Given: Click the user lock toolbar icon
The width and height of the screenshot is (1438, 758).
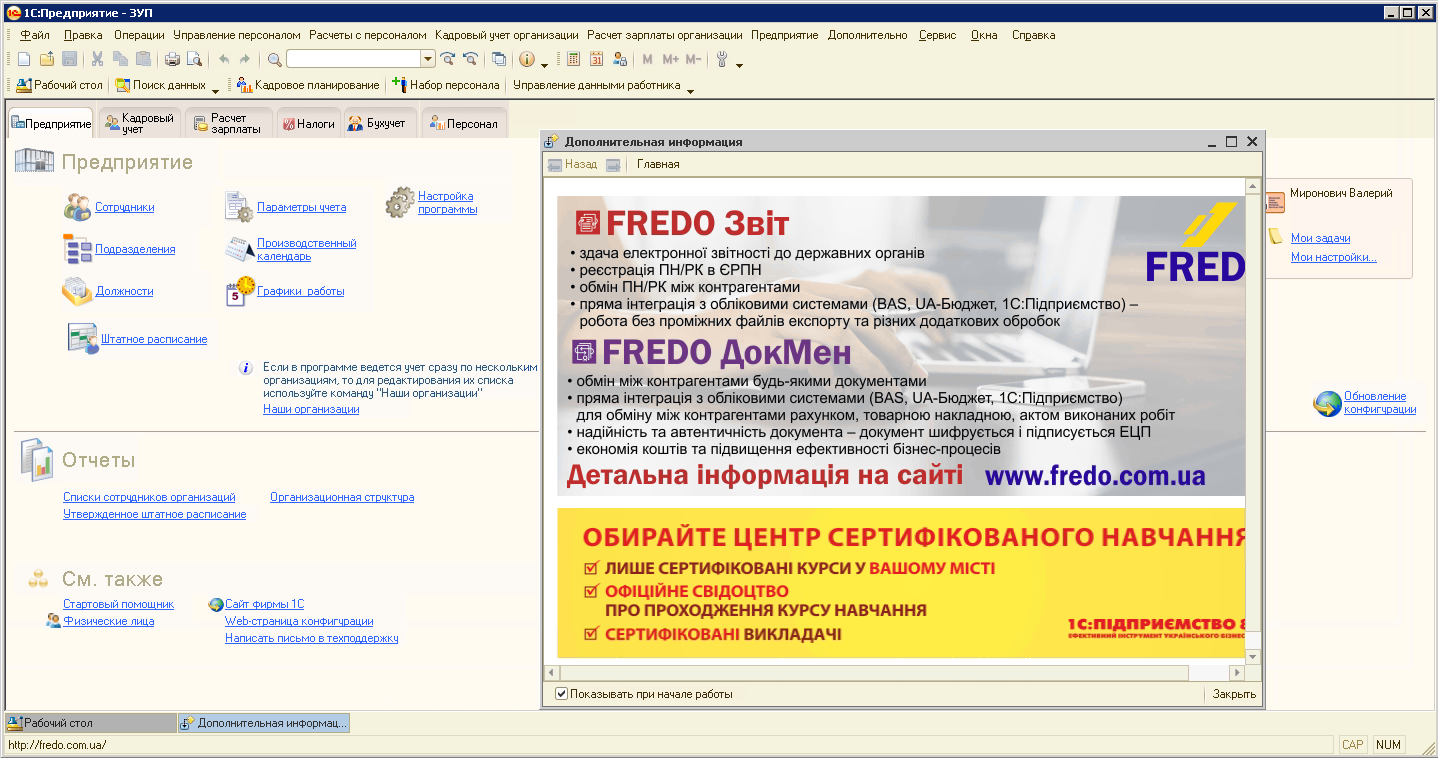Looking at the screenshot, I should (620, 59).
